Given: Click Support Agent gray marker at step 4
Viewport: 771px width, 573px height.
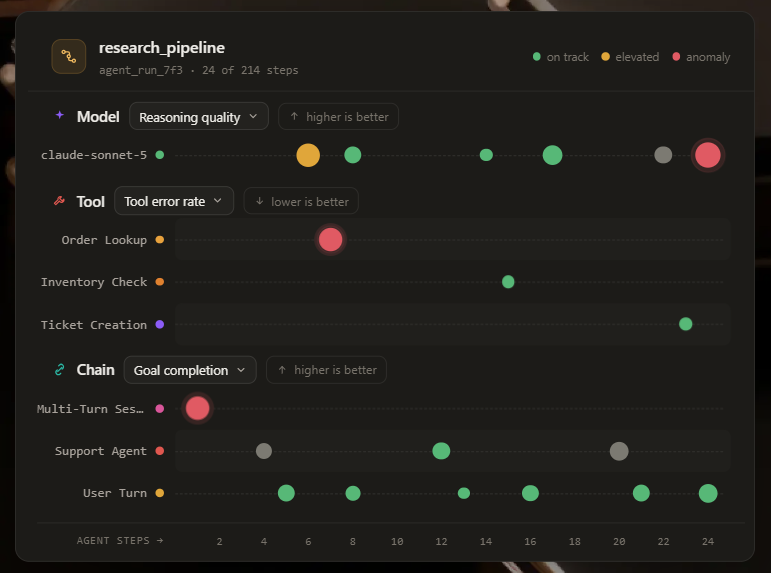Looking at the screenshot, I should (x=264, y=451).
